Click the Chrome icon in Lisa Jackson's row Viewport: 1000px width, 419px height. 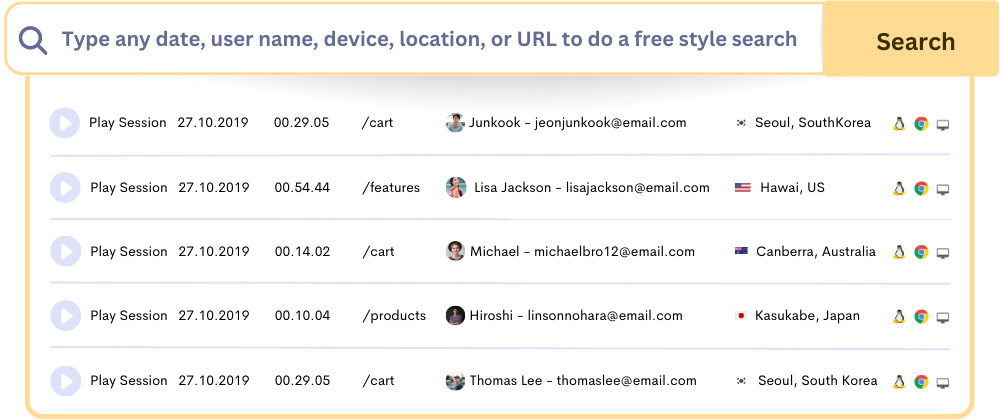pos(921,188)
